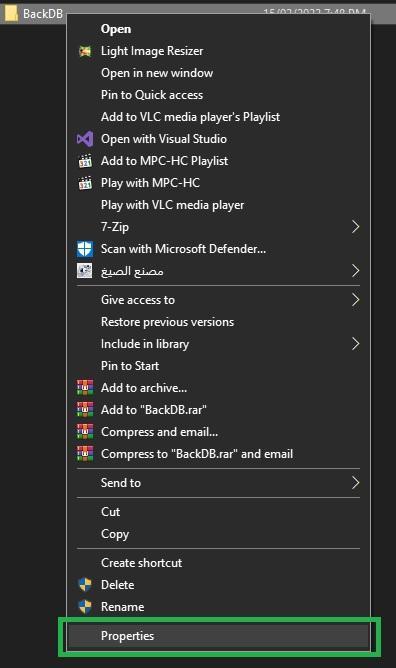
Task: Select Pin to Start
Action: coord(218,366)
